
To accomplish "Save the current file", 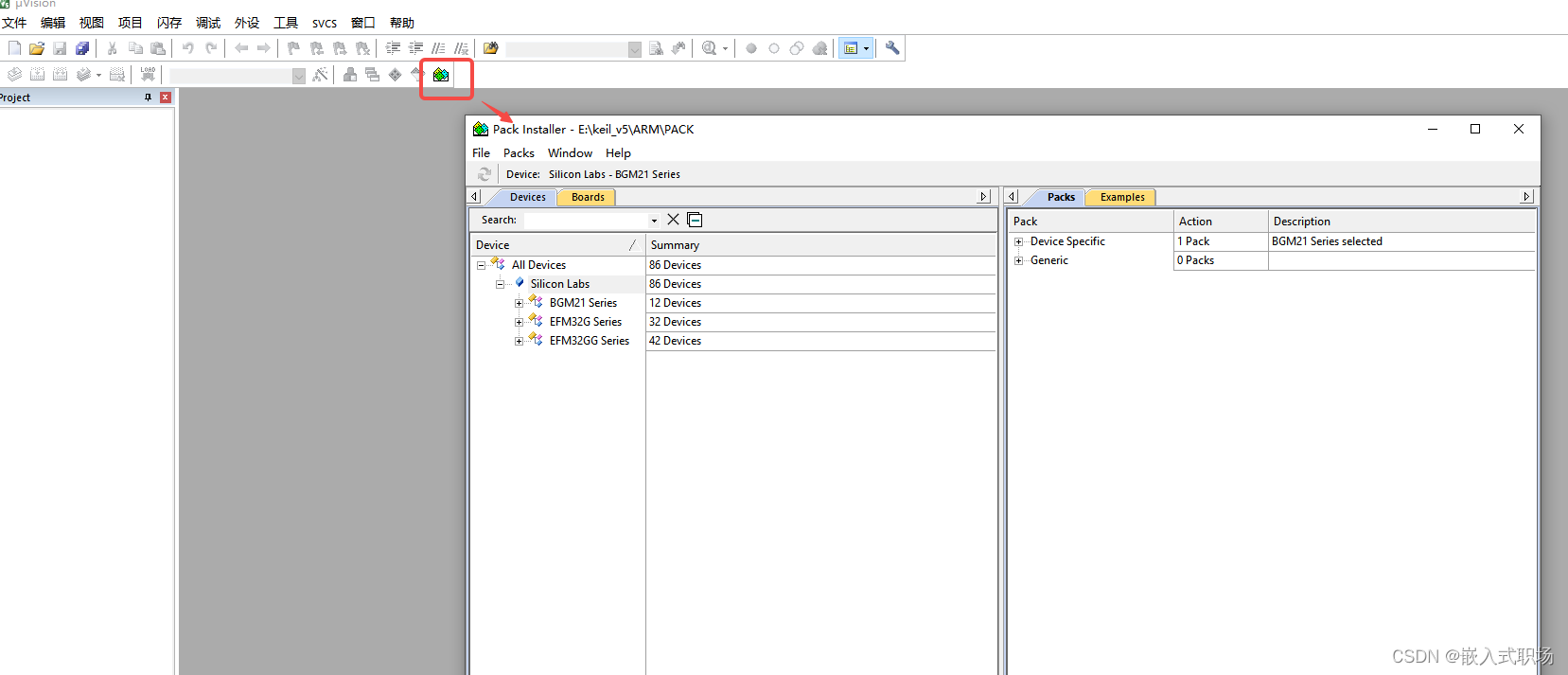I will [60, 48].
